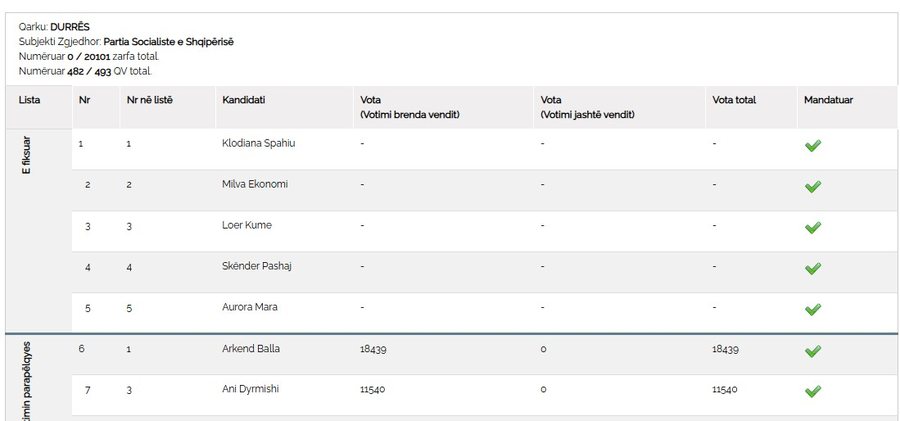The width and height of the screenshot is (900, 421).
Task: Click the Nr në listë header
Action: tap(149, 100)
